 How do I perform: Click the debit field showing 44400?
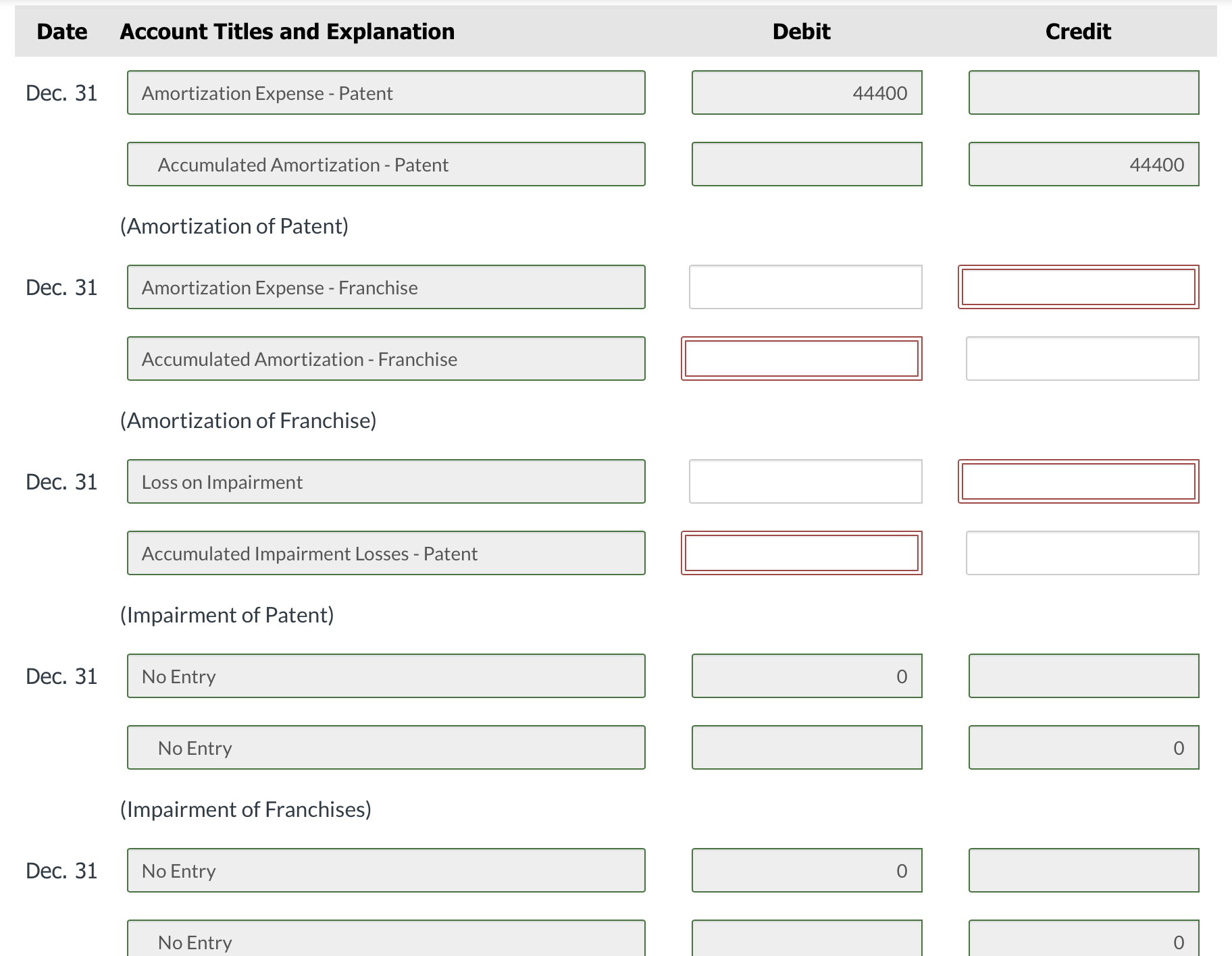coord(806,93)
